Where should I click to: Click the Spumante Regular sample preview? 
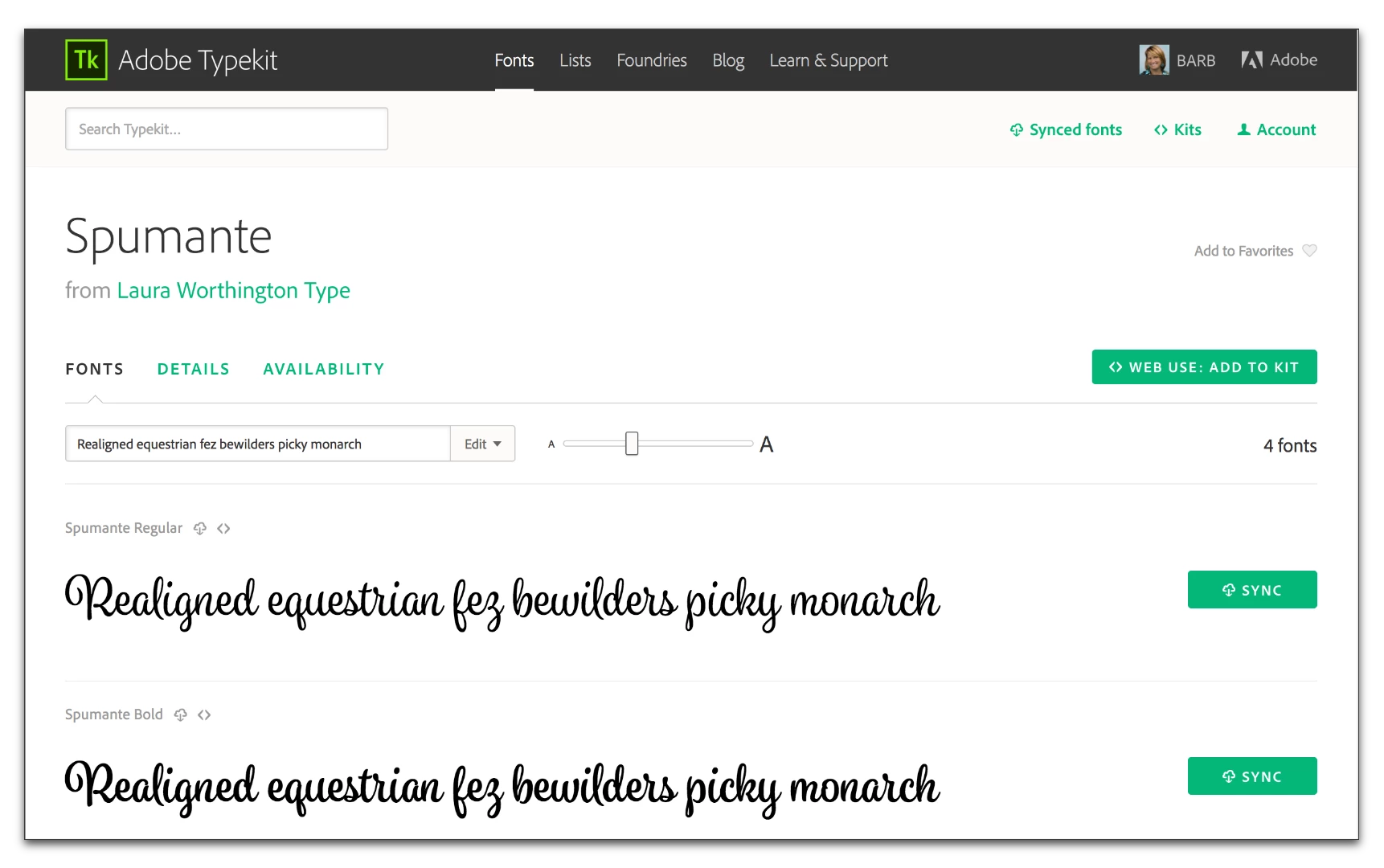tap(502, 602)
